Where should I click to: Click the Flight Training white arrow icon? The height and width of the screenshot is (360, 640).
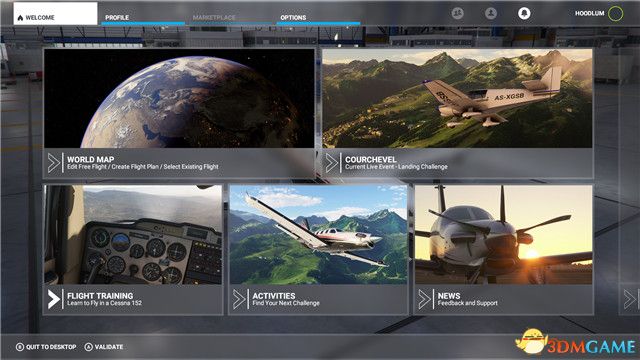coord(53,299)
